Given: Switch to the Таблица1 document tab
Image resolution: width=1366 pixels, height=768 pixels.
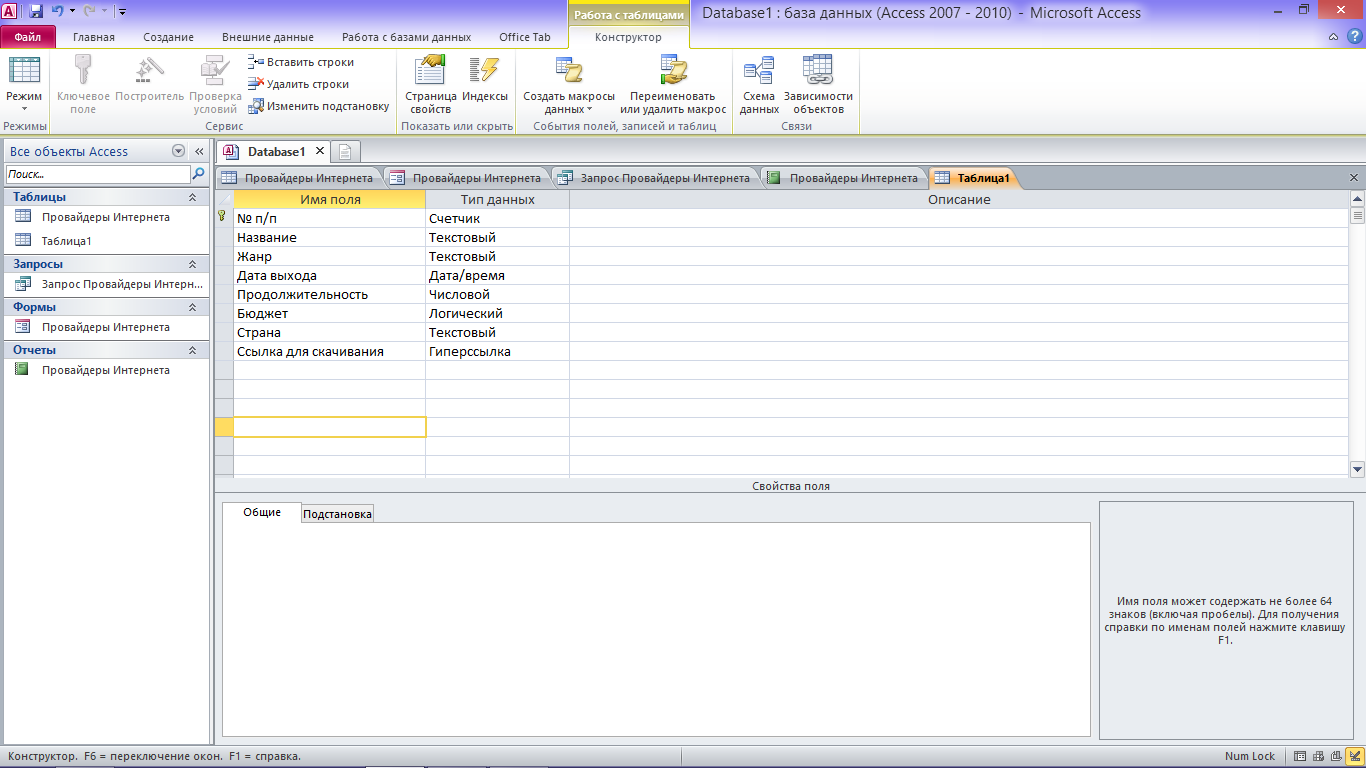Looking at the screenshot, I should 973,178.
